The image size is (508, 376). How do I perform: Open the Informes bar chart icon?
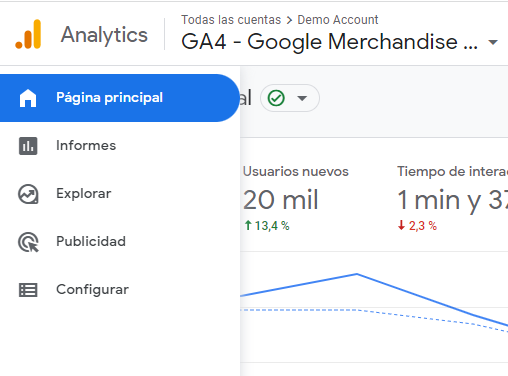click(x=28, y=146)
